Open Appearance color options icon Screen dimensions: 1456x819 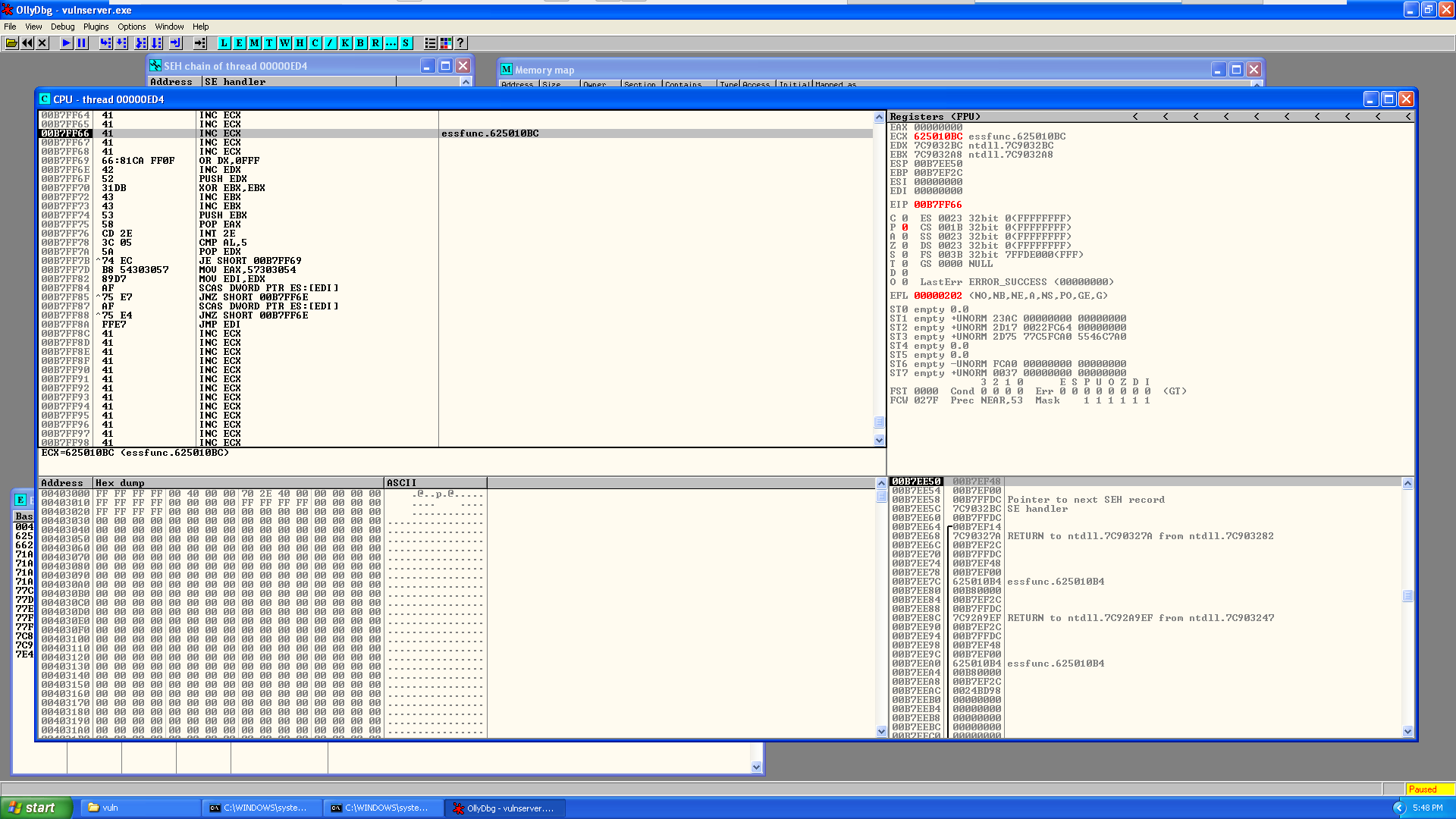[446, 43]
